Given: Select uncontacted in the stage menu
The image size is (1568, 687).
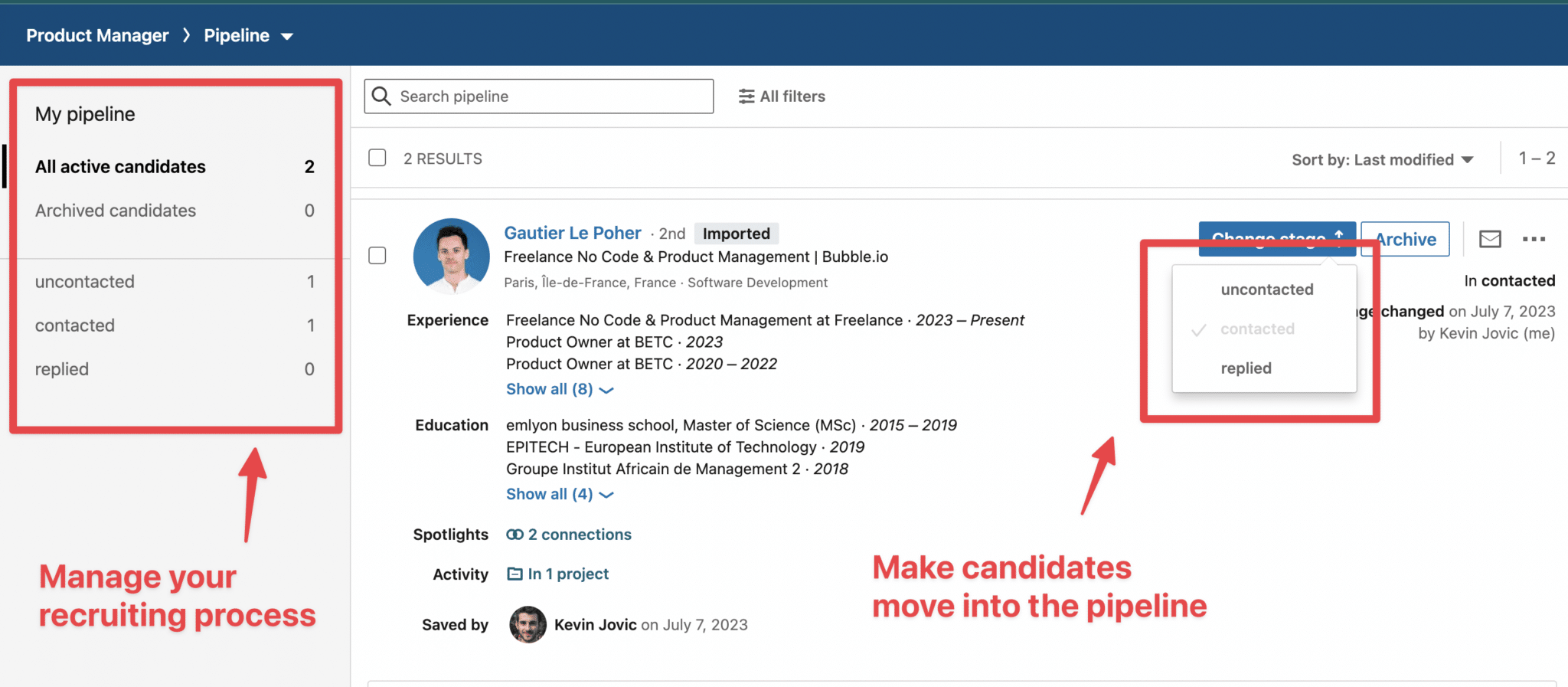Looking at the screenshot, I should [1266, 289].
